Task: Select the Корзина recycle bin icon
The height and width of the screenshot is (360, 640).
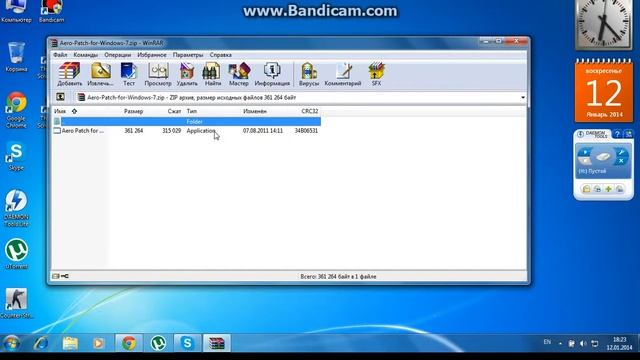Action: (16, 57)
